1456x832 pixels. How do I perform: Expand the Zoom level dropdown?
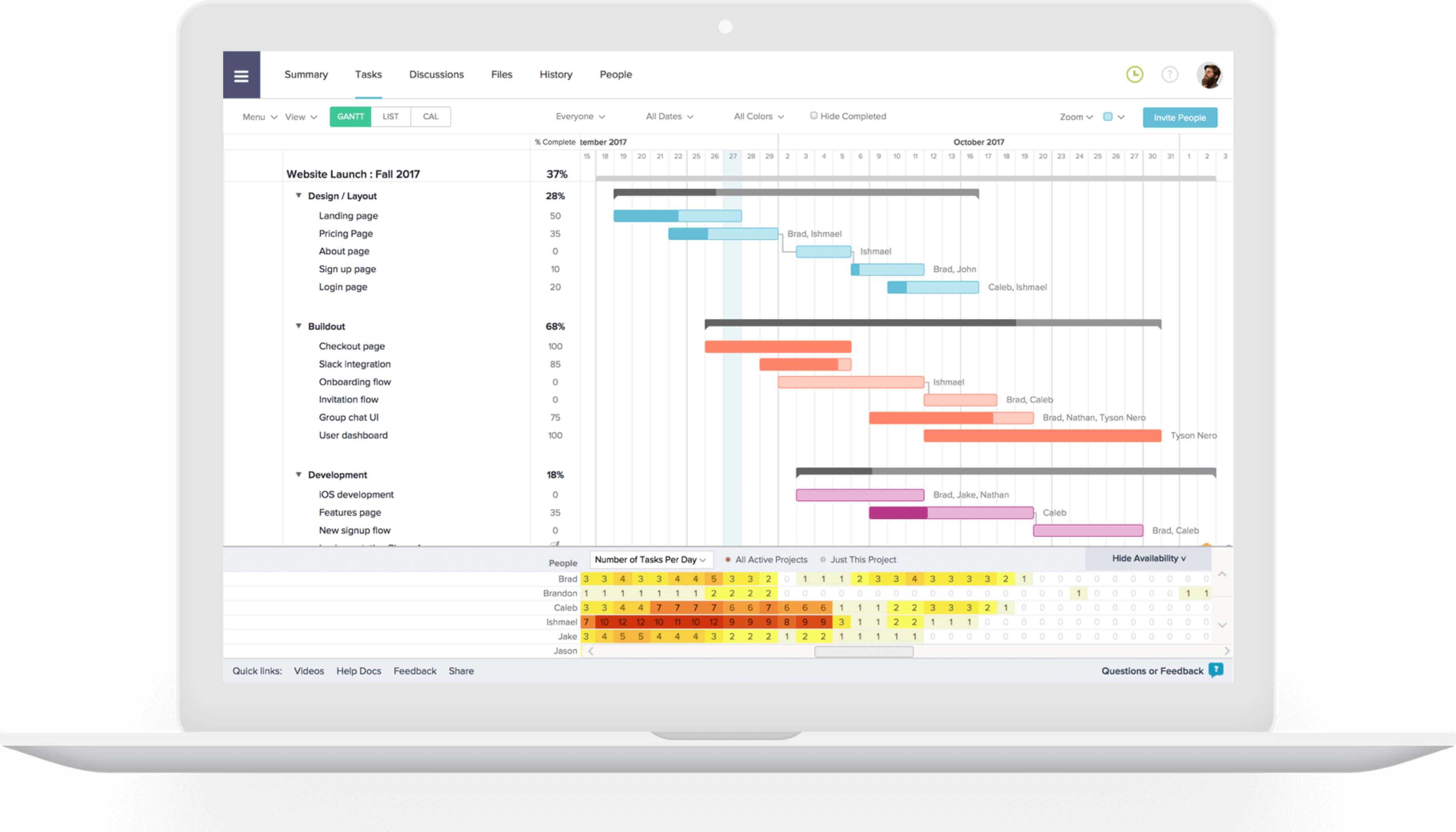click(1075, 117)
